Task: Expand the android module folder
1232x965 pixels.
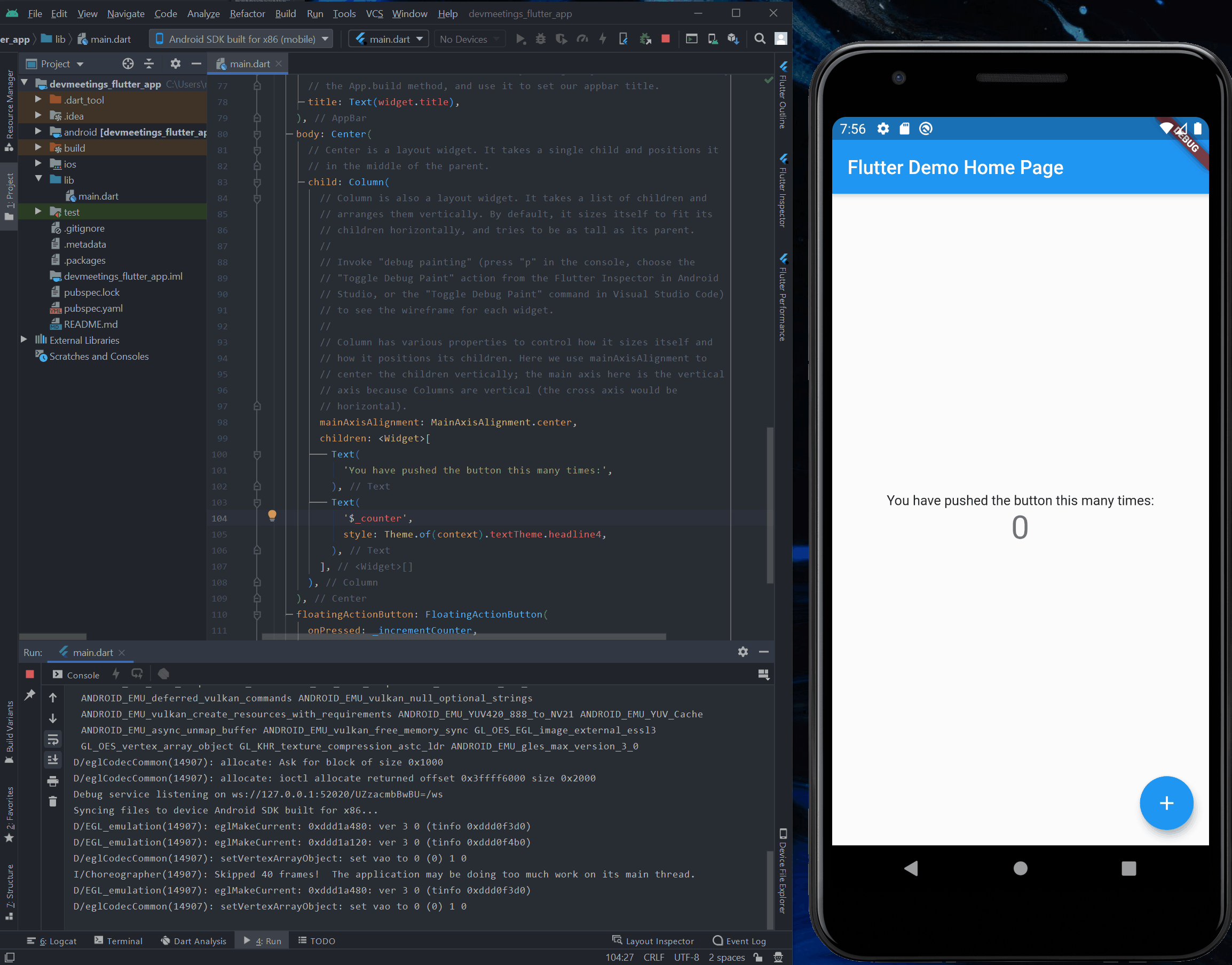Action: coord(38,131)
